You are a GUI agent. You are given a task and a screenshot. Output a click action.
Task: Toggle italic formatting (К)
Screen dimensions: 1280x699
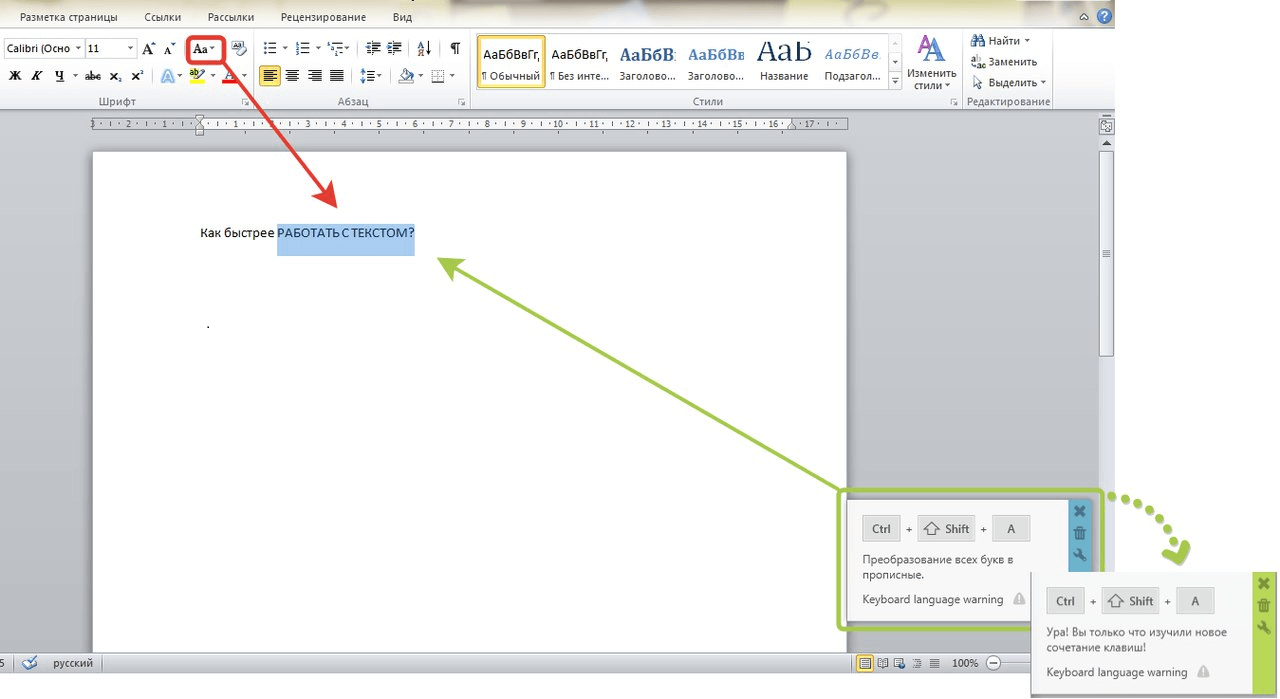(x=37, y=76)
